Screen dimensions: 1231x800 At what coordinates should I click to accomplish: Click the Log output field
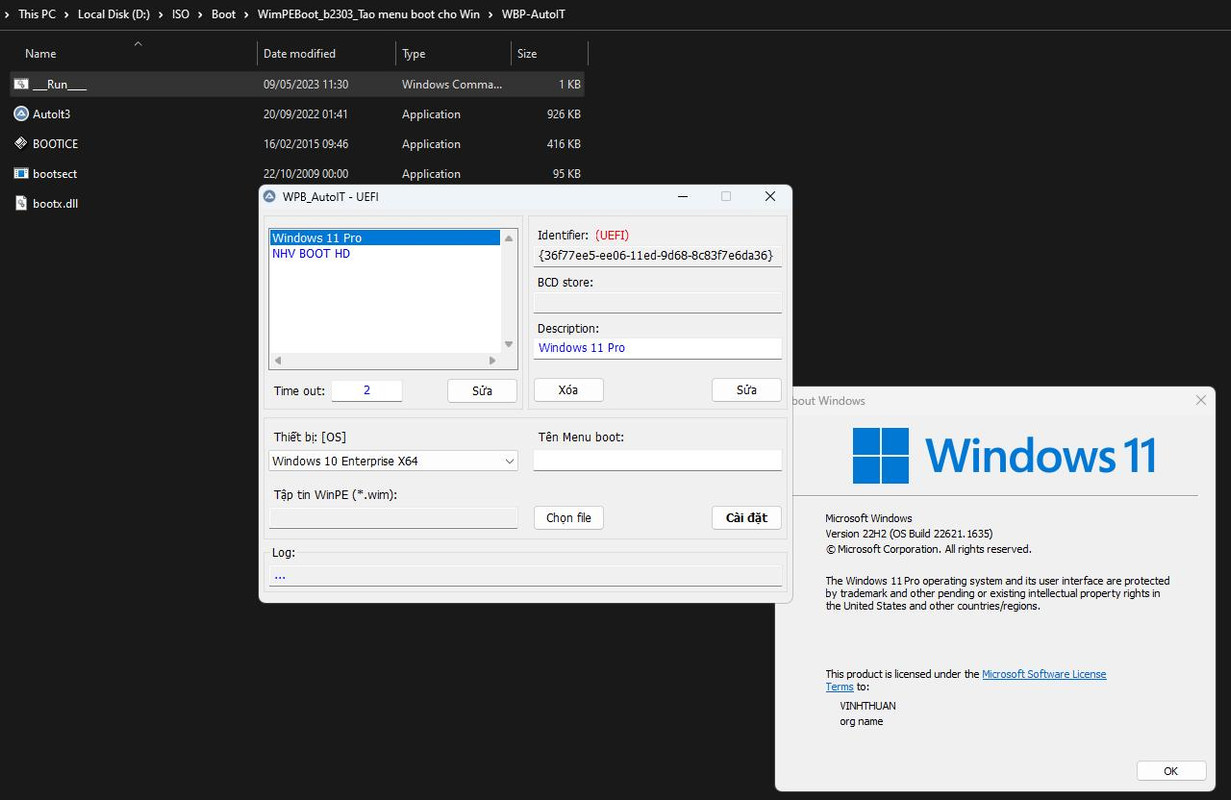525,576
